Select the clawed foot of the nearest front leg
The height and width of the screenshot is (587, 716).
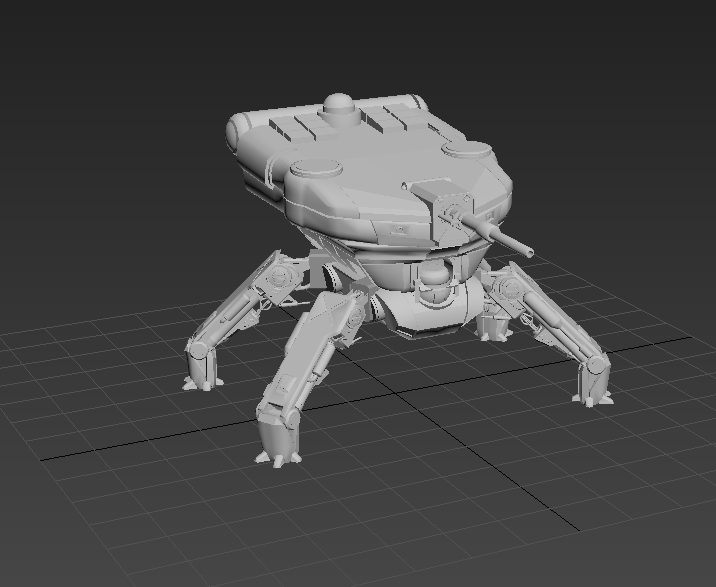[x=278, y=441]
